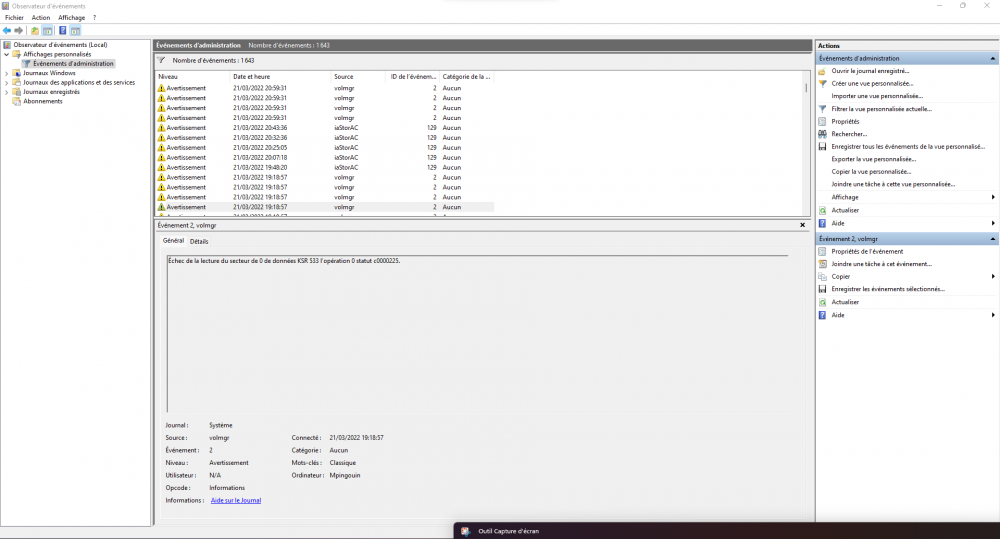Open the Affichage menu in the menu bar
The image size is (1000, 539).
coord(71,17)
